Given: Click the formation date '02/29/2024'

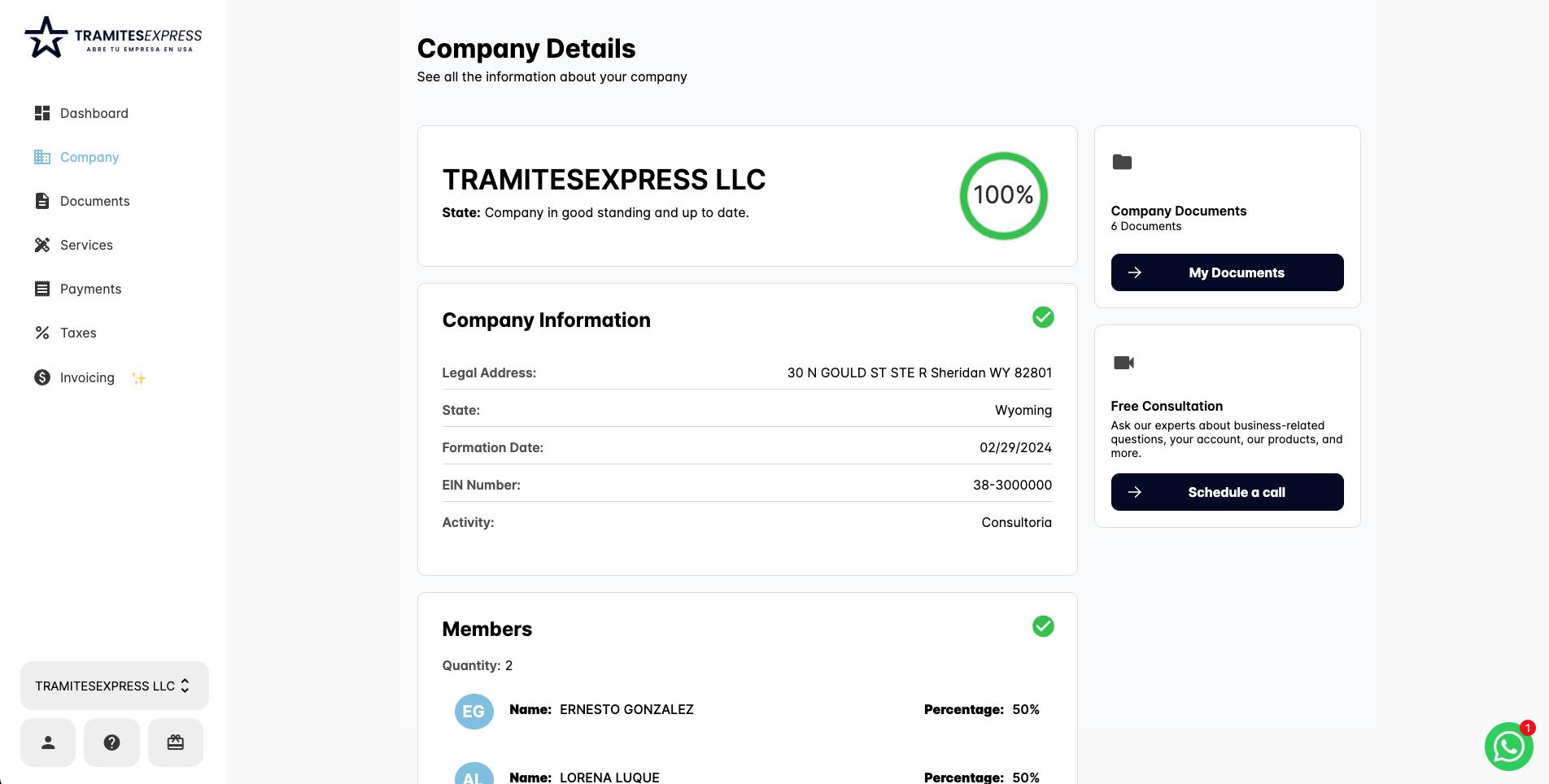Looking at the screenshot, I should pyautogui.click(x=1015, y=447).
